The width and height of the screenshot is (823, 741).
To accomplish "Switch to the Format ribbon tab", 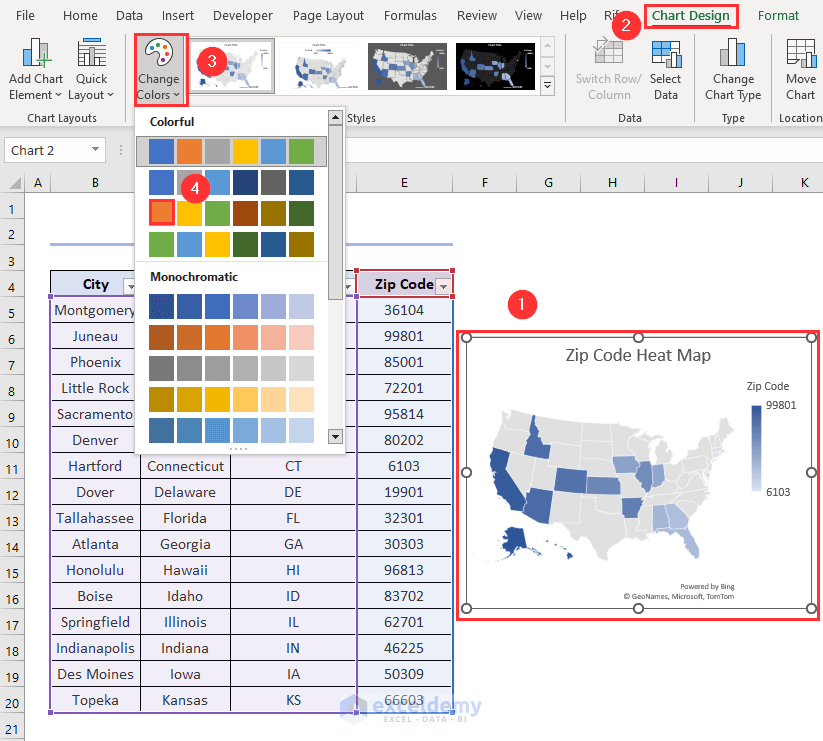I will (778, 15).
